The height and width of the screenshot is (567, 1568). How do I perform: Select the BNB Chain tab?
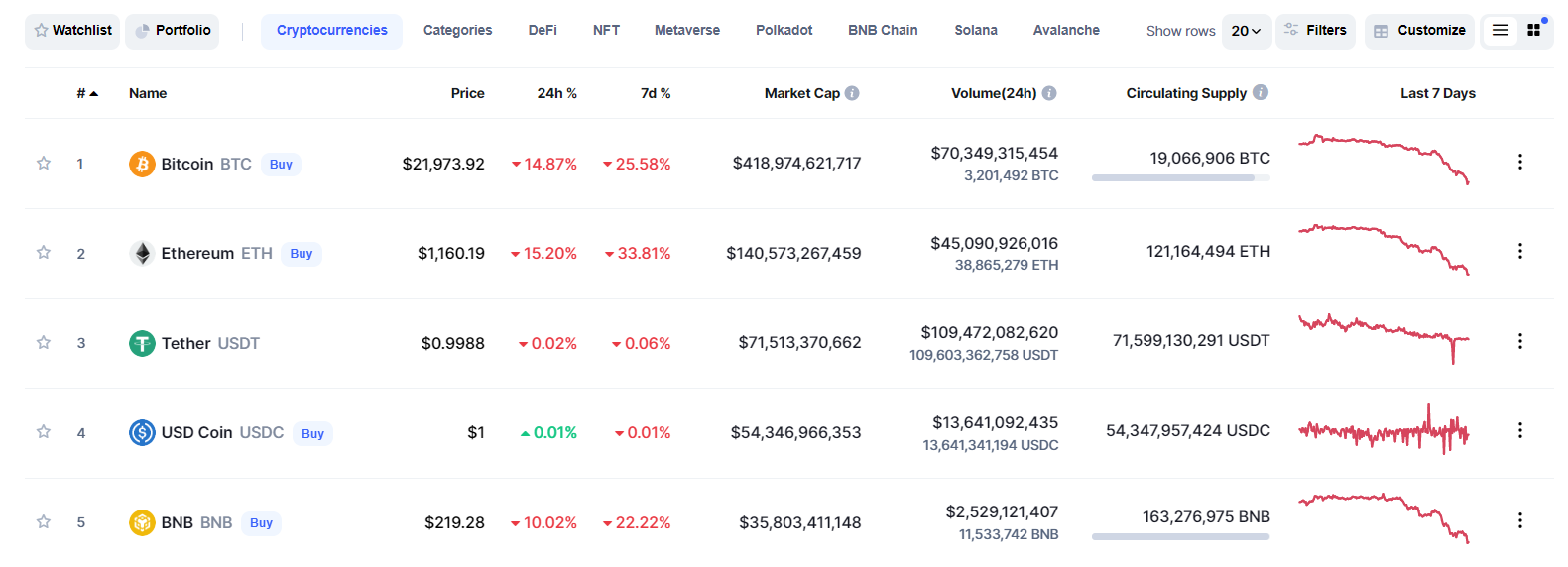(883, 31)
